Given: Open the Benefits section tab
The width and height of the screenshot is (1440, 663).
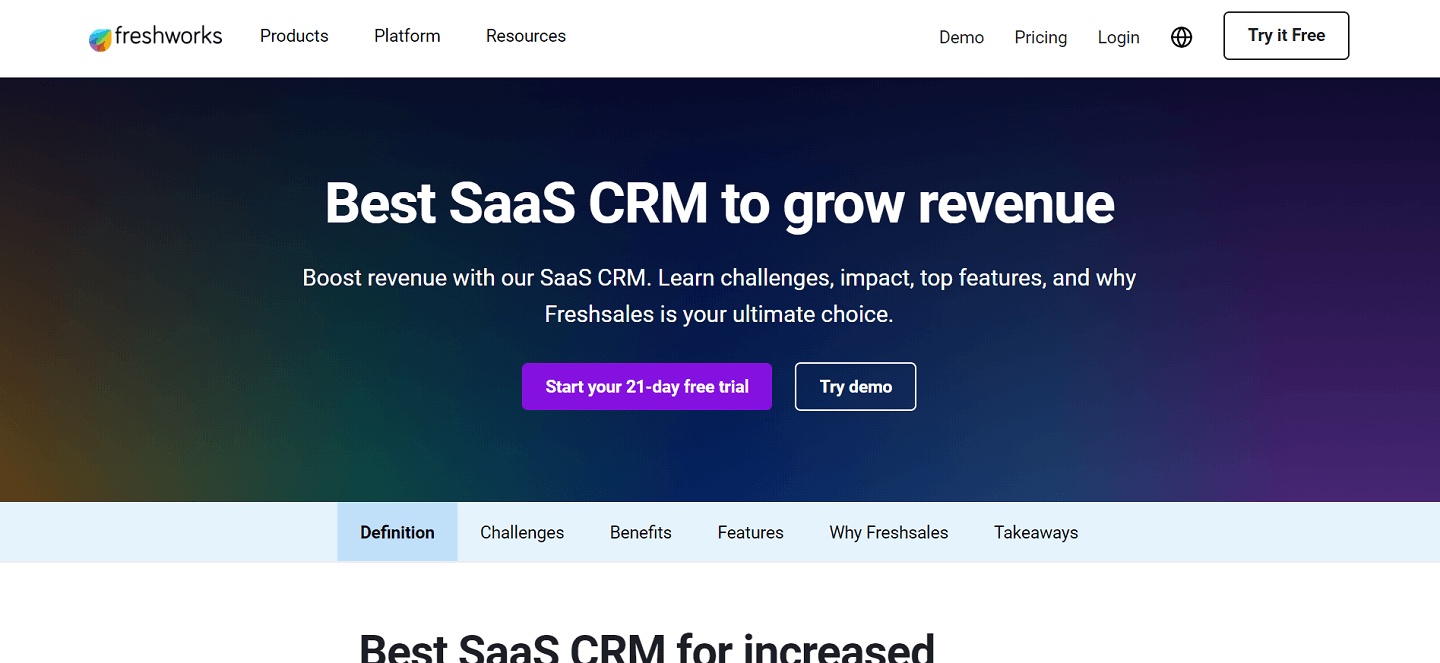Looking at the screenshot, I should point(640,532).
